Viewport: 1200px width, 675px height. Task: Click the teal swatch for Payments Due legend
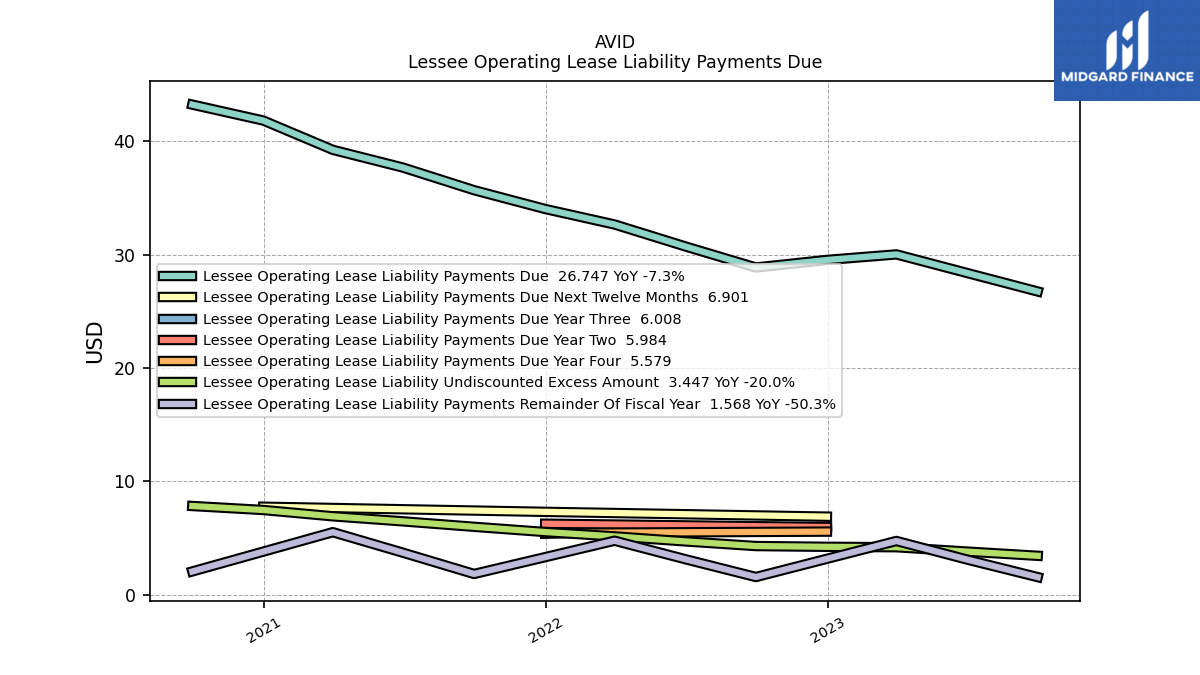[x=177, y=276]
